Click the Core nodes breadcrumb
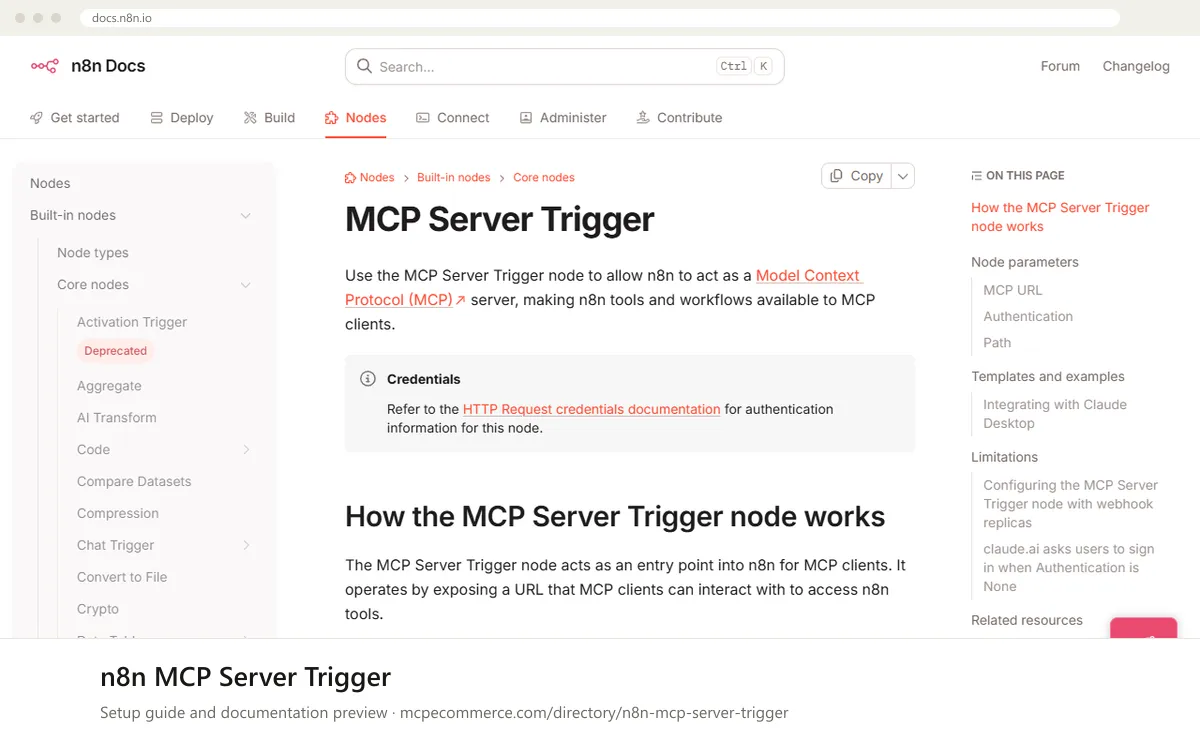The width and height of the screenshot is (1200, 750). (544, 178)
